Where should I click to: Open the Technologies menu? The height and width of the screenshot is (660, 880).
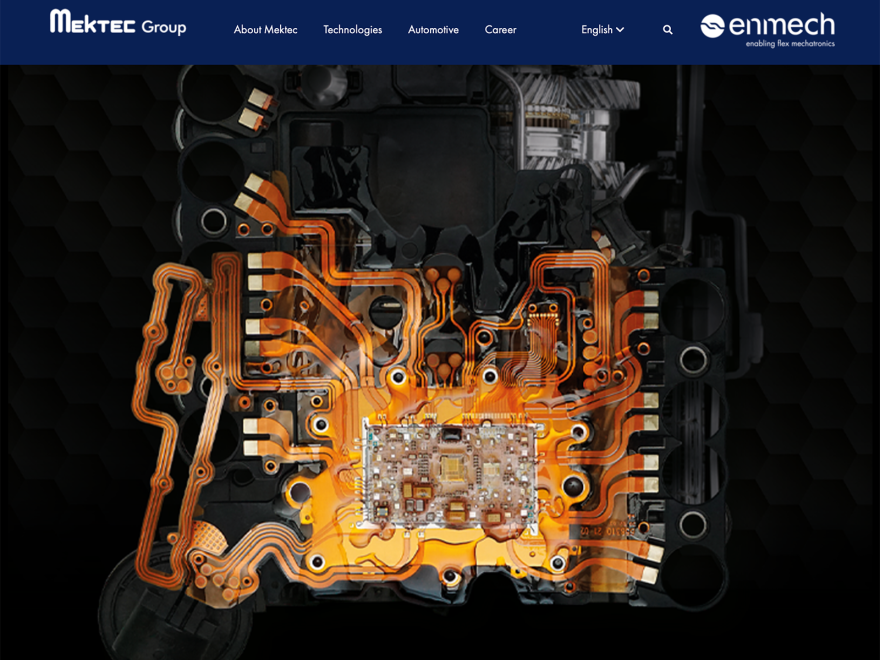click(x=352, y=30)
